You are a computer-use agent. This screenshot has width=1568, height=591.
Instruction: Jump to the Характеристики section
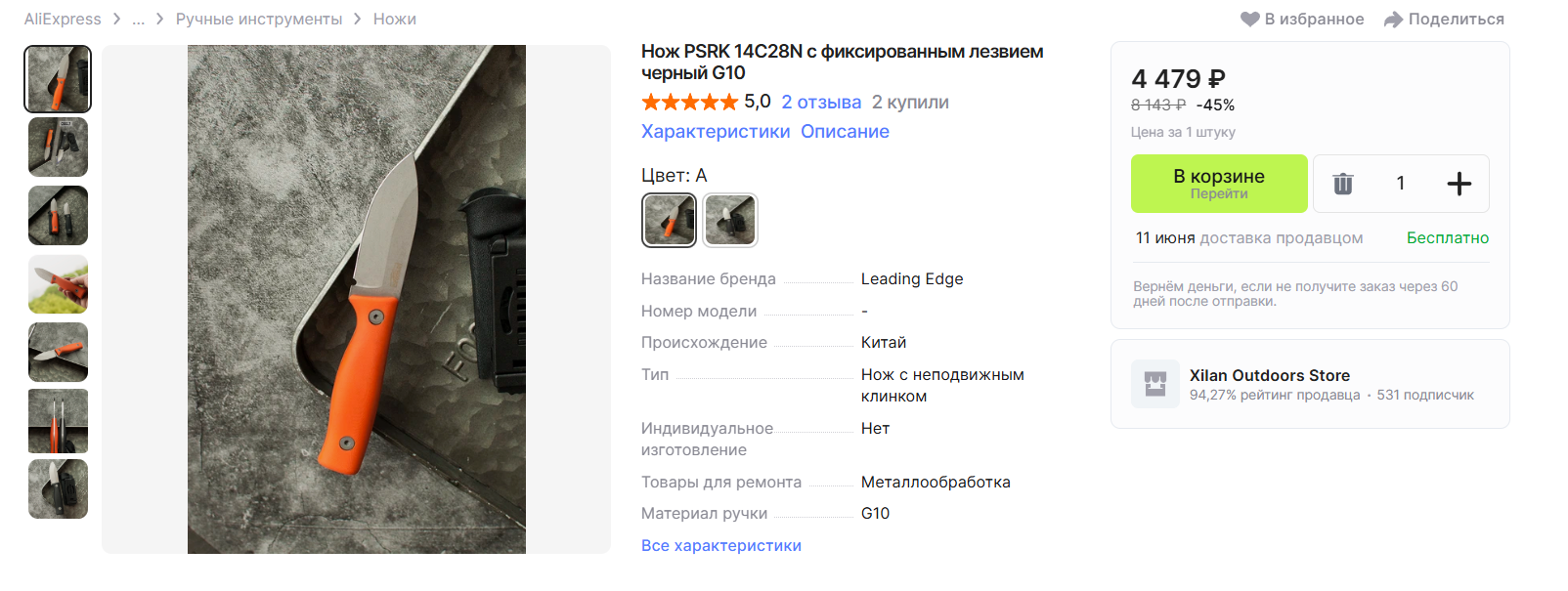(x=716, y=132)
